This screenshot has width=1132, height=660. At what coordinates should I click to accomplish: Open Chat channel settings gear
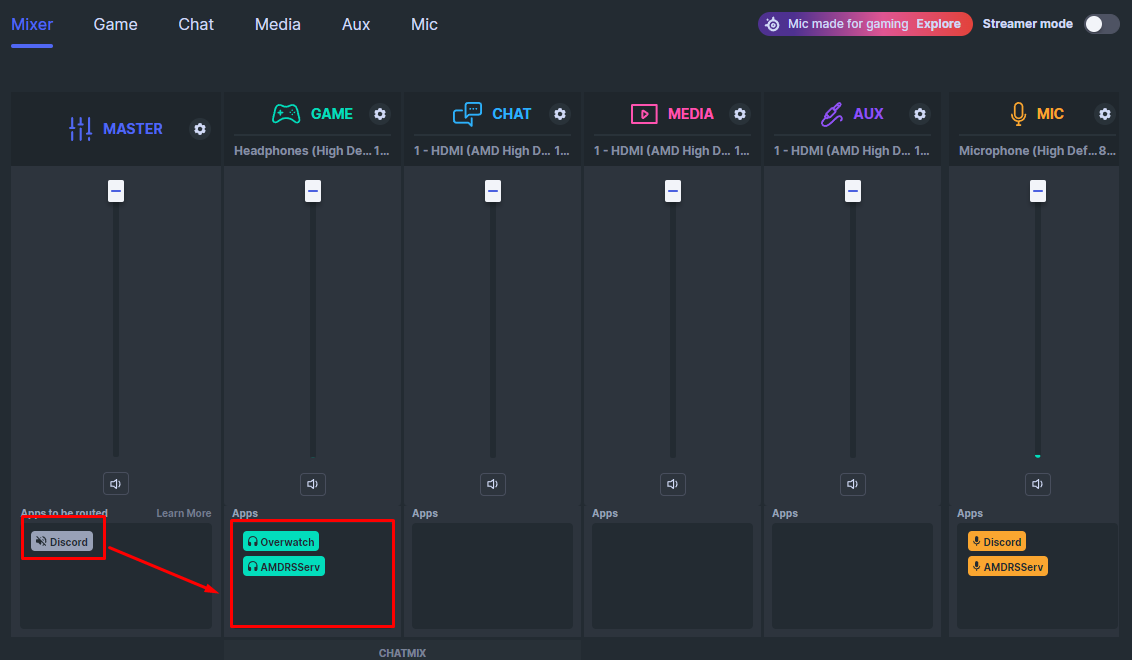pyautogui.click(x=560, y=114)
